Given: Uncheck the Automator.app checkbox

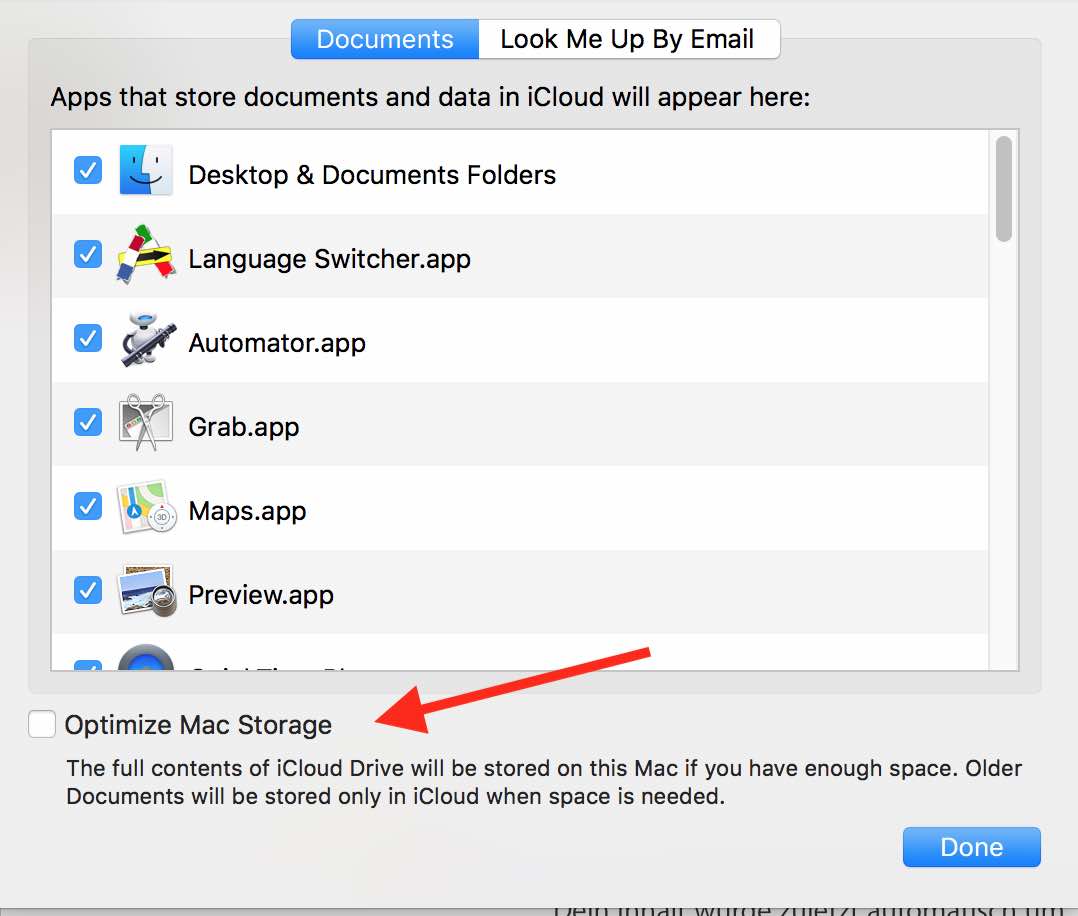Looking at the screenshot, I should point(88,339).
